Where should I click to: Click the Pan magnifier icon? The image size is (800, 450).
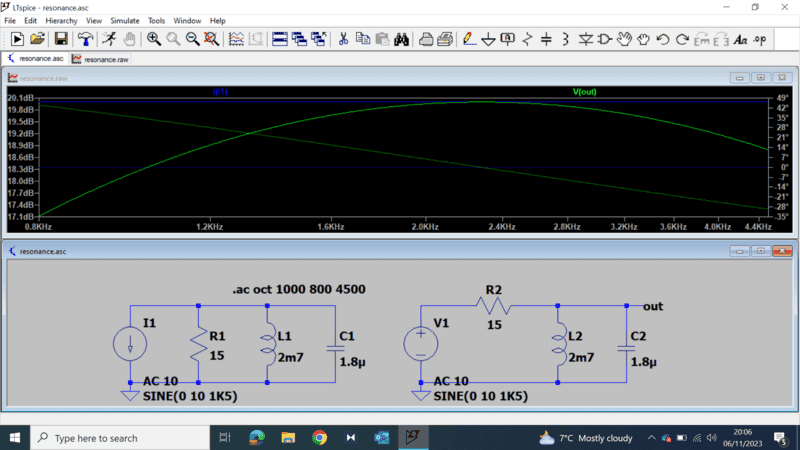(x=173, y=39)
